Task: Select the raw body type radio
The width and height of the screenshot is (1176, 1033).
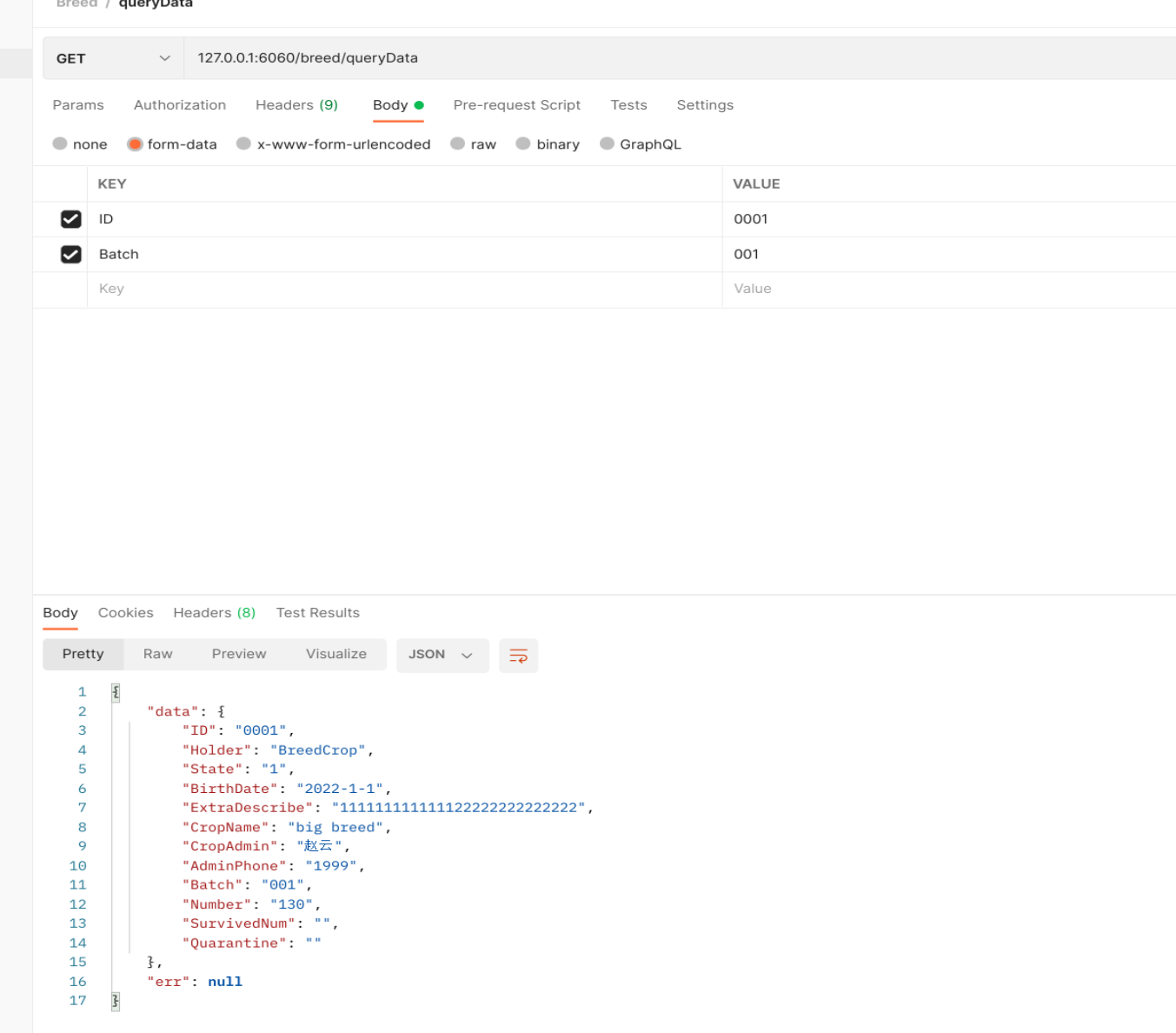Action: pos(457,143)
